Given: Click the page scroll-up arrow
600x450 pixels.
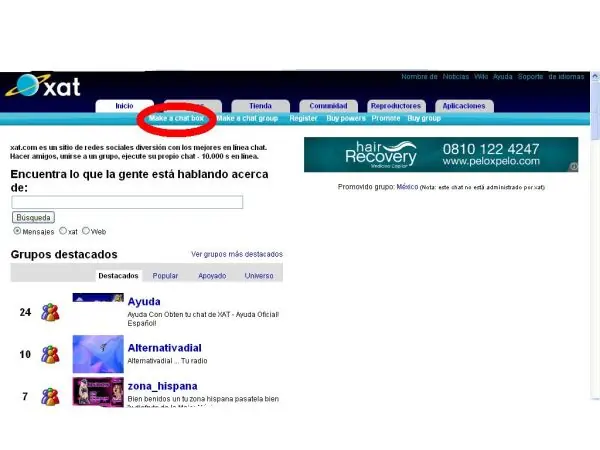Looking at the screenshot, I should click(x=595, y=76).
